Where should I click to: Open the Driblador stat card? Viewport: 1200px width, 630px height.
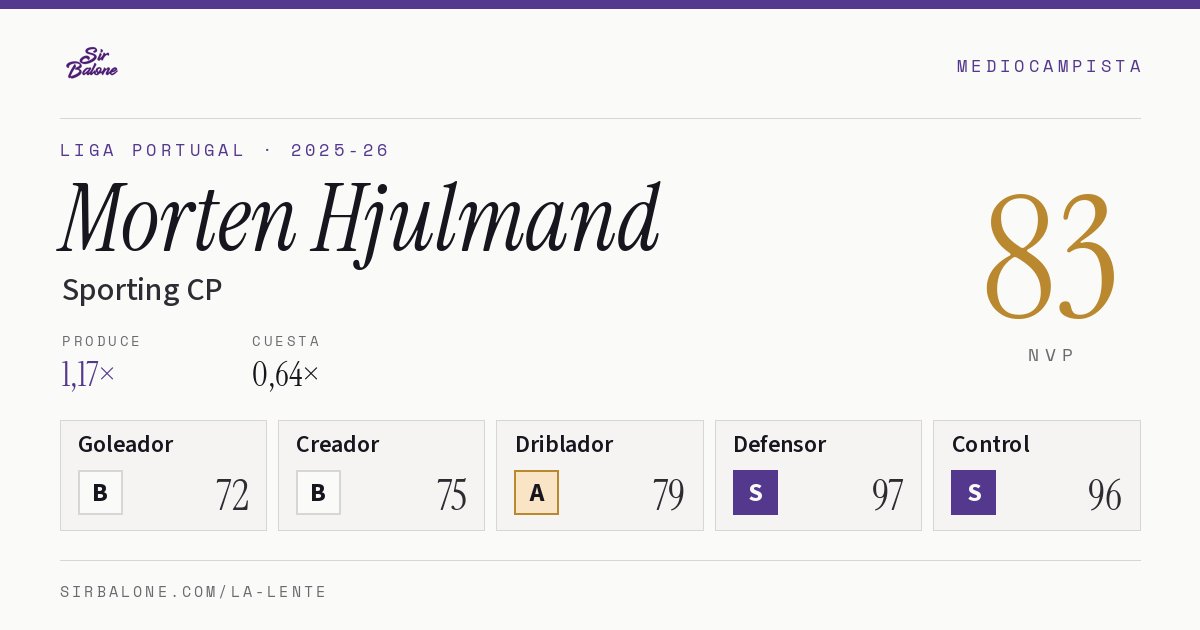tap(600, 475)
